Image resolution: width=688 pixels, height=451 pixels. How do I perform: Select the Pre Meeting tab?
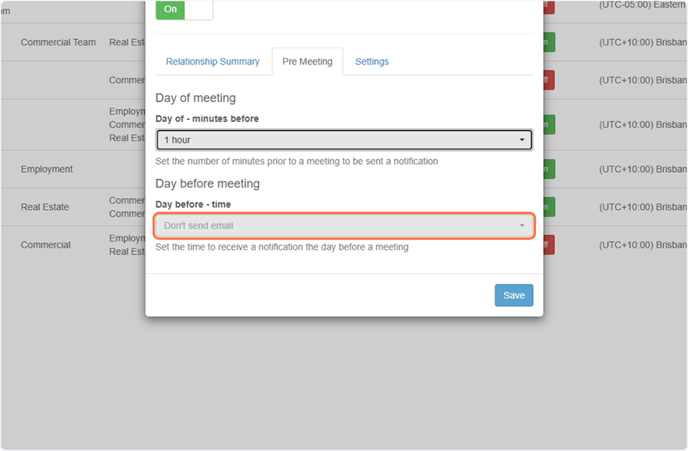click(307, 61)
